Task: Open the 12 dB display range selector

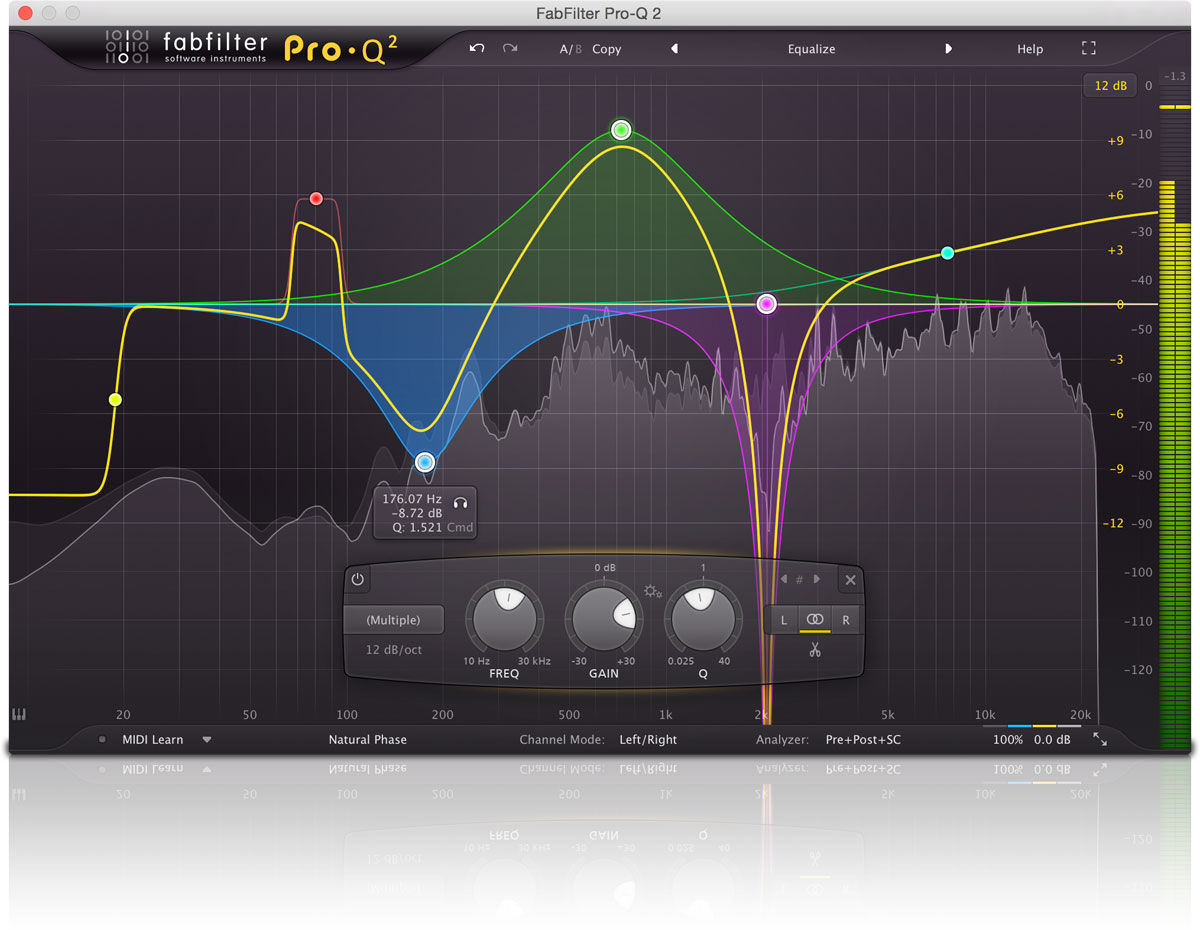Action: pyautogui.click(x=1110, y=86)
